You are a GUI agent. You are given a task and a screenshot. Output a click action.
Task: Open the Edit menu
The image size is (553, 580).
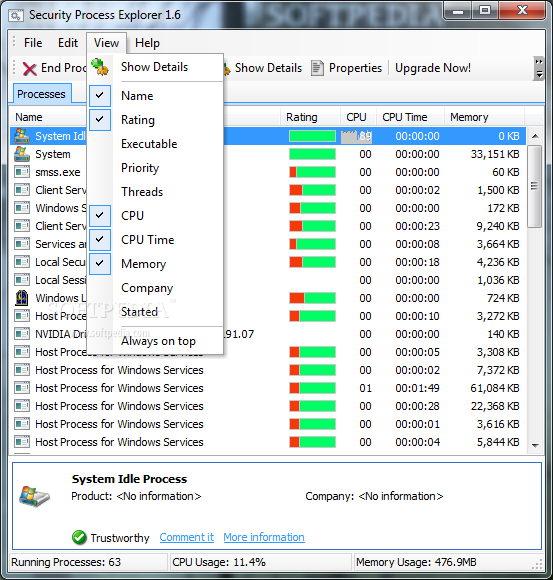point(68,43)
